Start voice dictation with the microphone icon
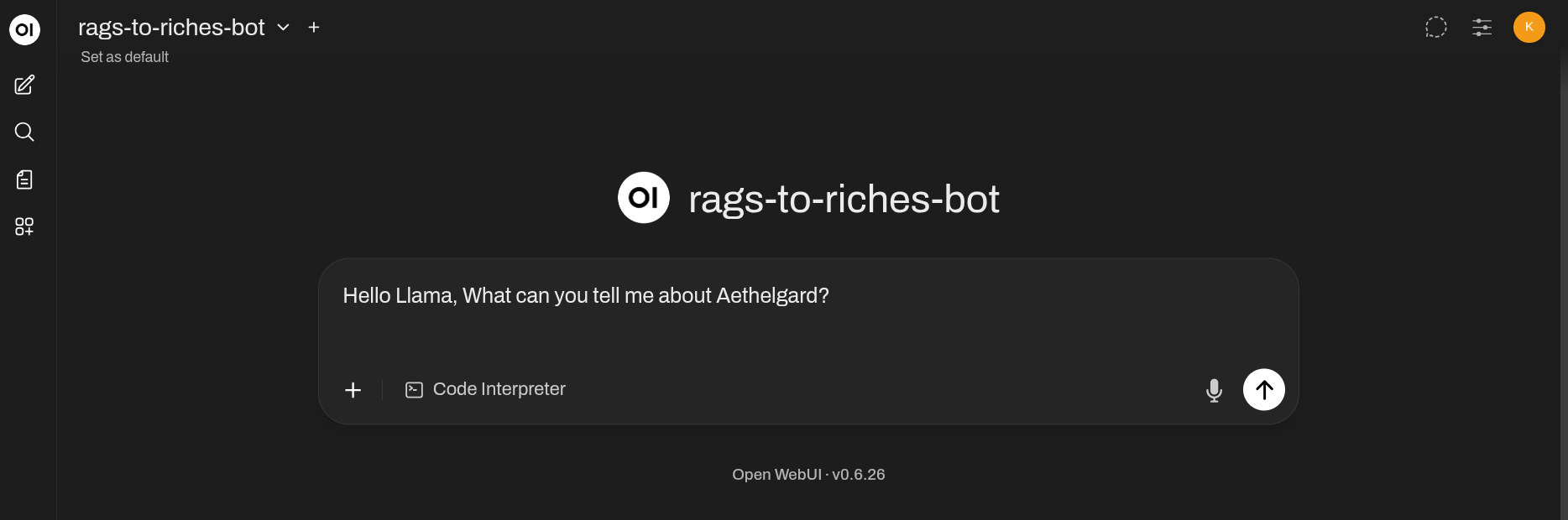 [x=1214, y=390]
